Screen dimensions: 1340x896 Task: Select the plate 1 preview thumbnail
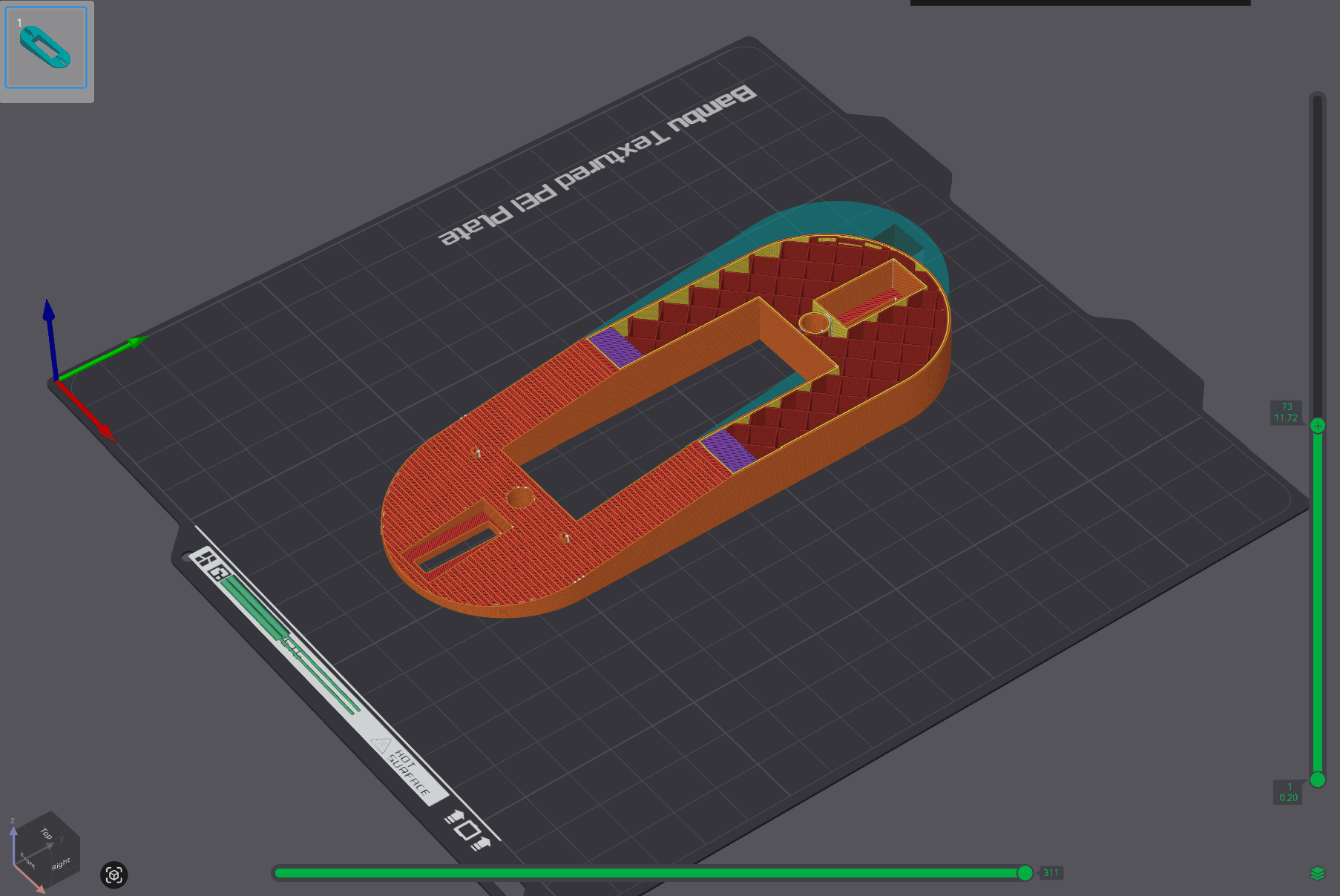(x=46, y=46)
